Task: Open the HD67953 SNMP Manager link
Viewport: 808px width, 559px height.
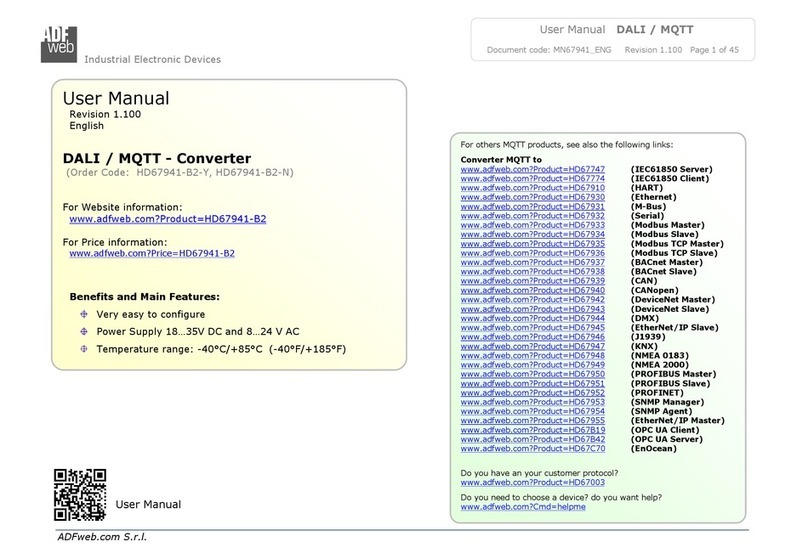Action: coord(533,402)
